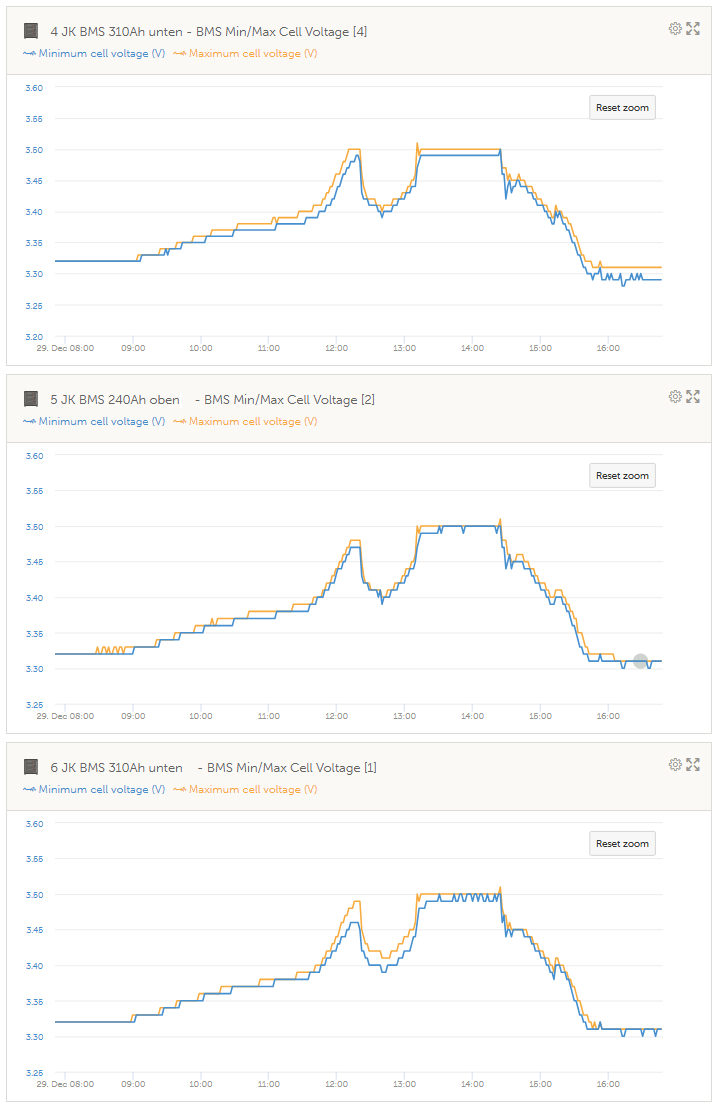Expand 5 JK BMS 240Ah chart fullscreen
717x1107 pixels.
pyautogui.click(x=692, y=397)
